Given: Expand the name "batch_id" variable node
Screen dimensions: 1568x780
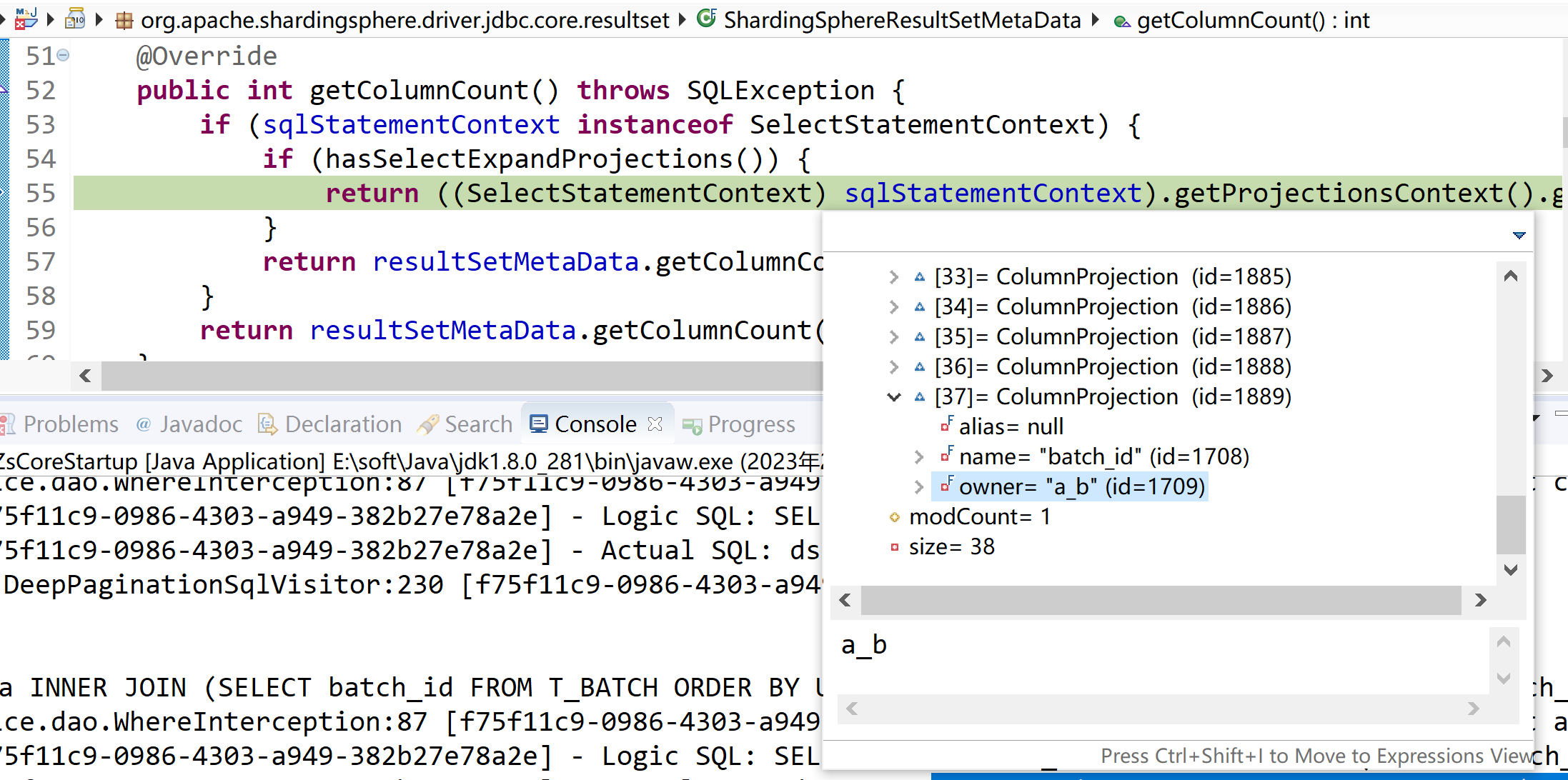Looking at the screenshot, I should (918, 456).
